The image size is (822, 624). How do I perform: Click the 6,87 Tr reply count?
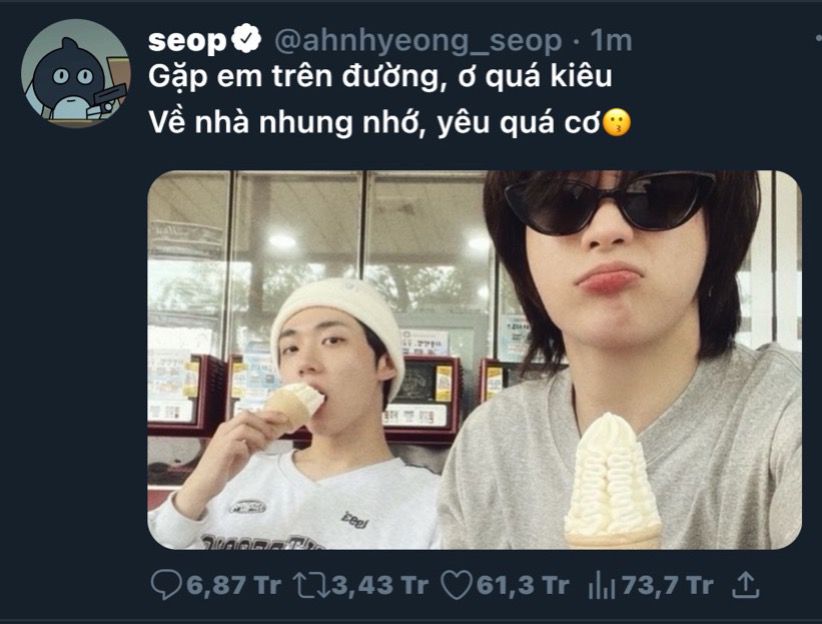pyautogui.click(x=233, y=585)
